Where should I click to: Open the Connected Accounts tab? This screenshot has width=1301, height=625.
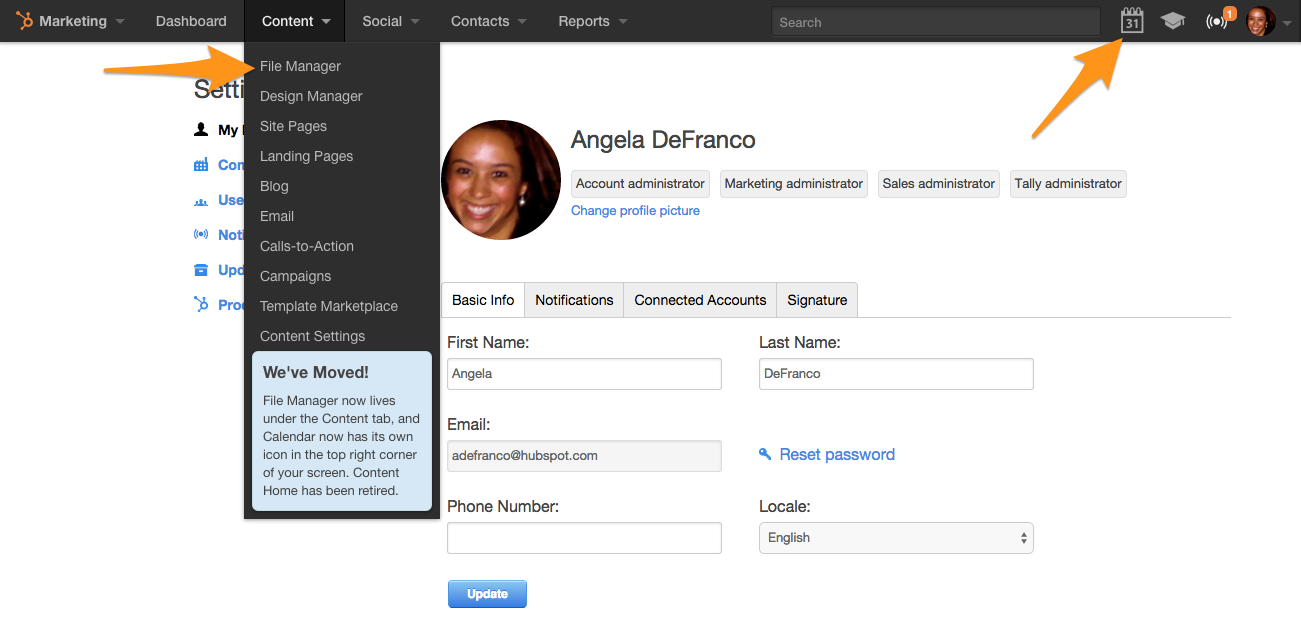[x=700, y=300]
